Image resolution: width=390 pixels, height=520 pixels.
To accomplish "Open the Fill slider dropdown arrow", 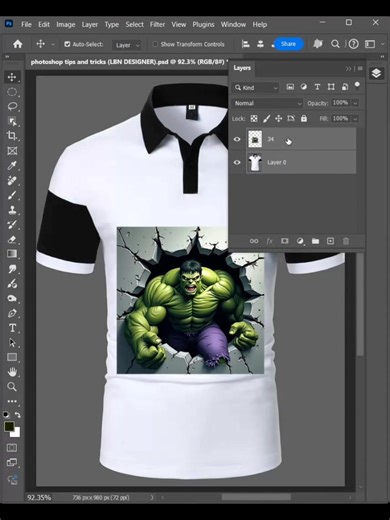I will 355,118.
